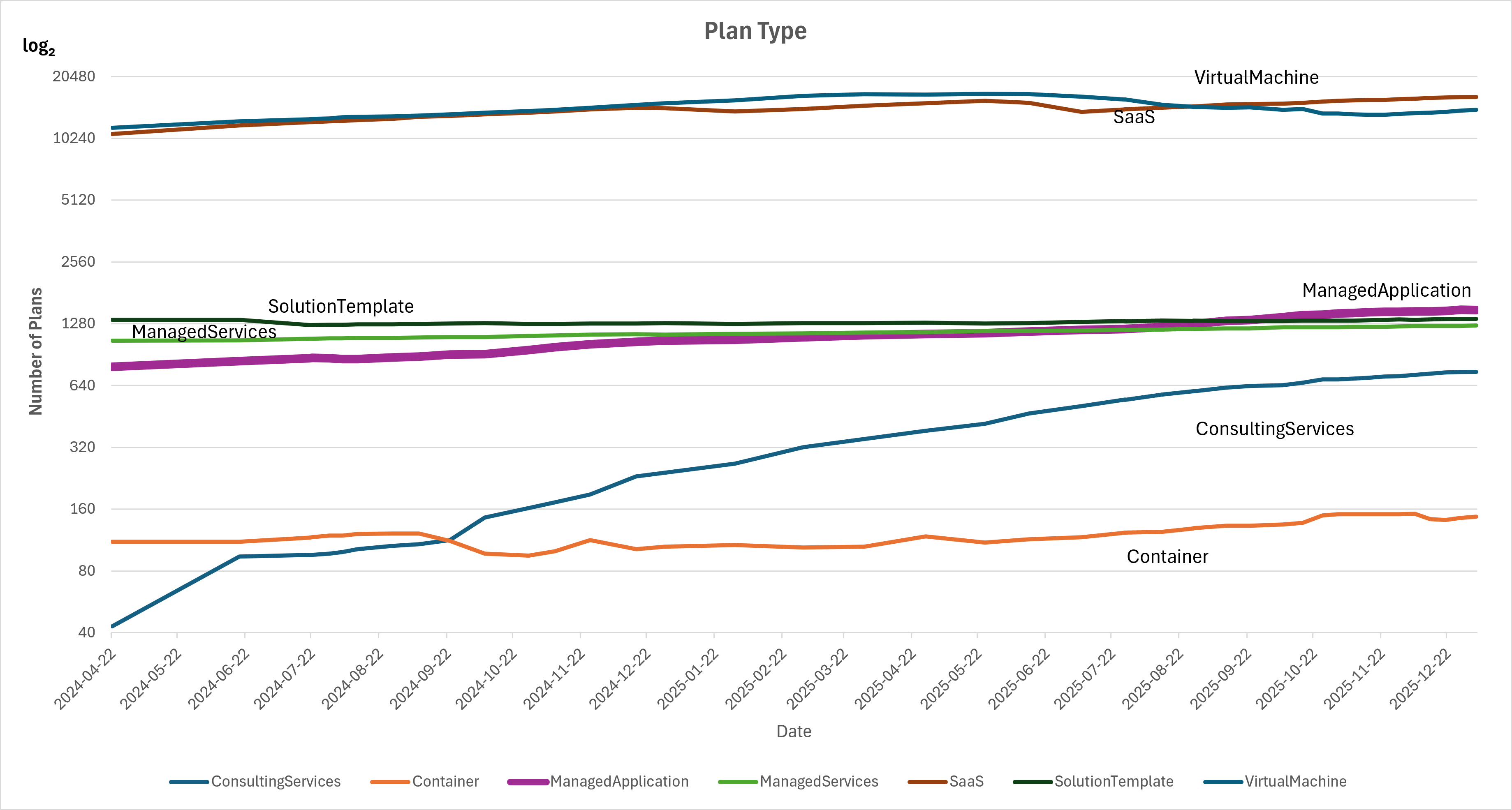Image resolution: width=1512 pixels, height=810 pixels.
Task: Click the ManagedApplication data label above the purple line
Action: coord(1387,290)
